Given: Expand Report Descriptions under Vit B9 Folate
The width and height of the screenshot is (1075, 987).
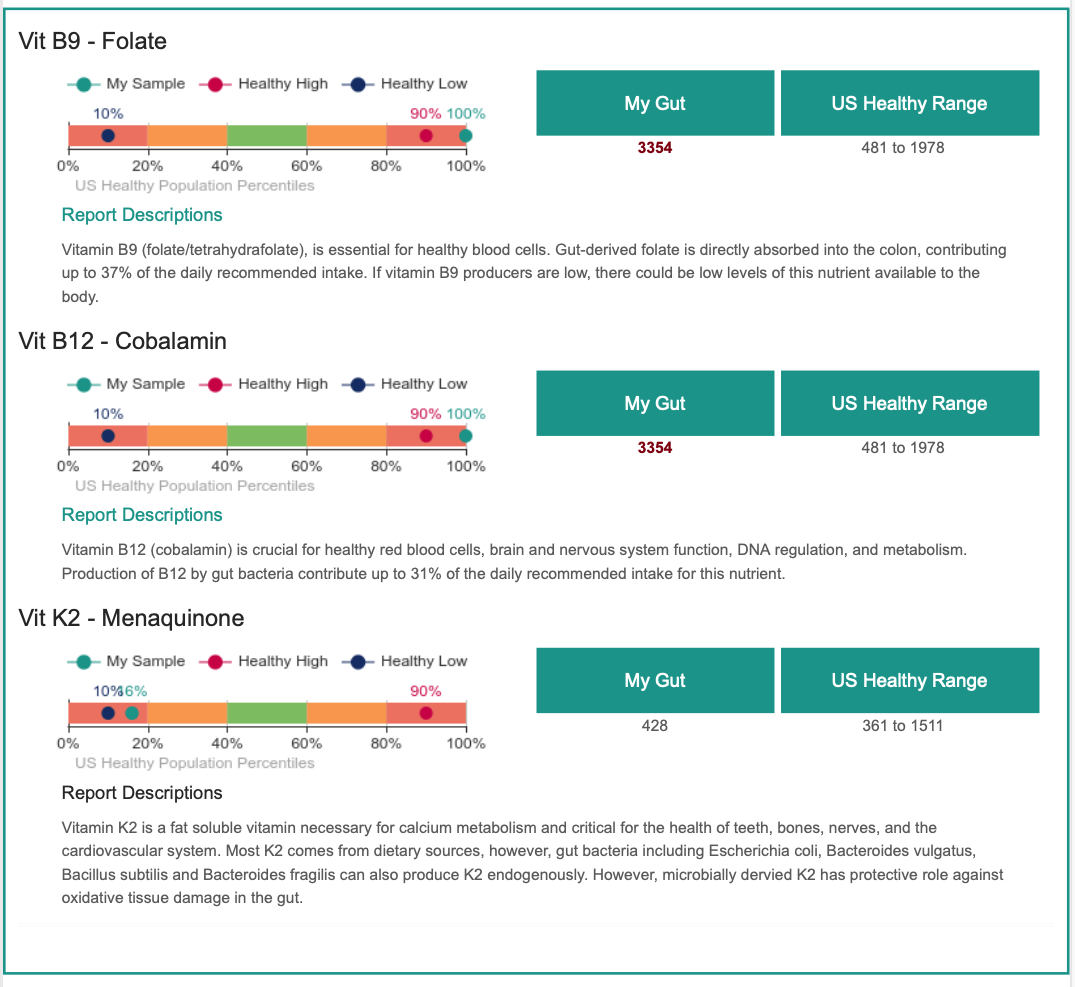Looking at the screenshot, I should (142, 215).
